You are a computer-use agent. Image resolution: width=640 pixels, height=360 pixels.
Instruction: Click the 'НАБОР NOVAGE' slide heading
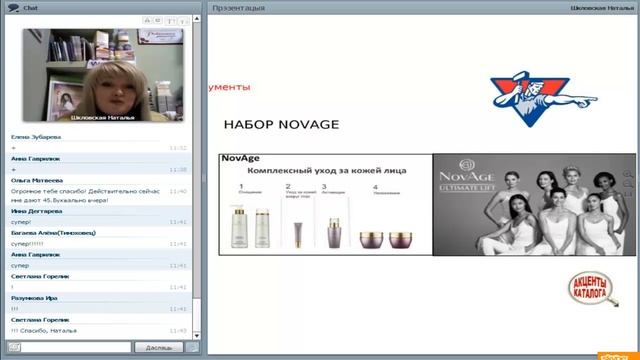coord(282,124)
